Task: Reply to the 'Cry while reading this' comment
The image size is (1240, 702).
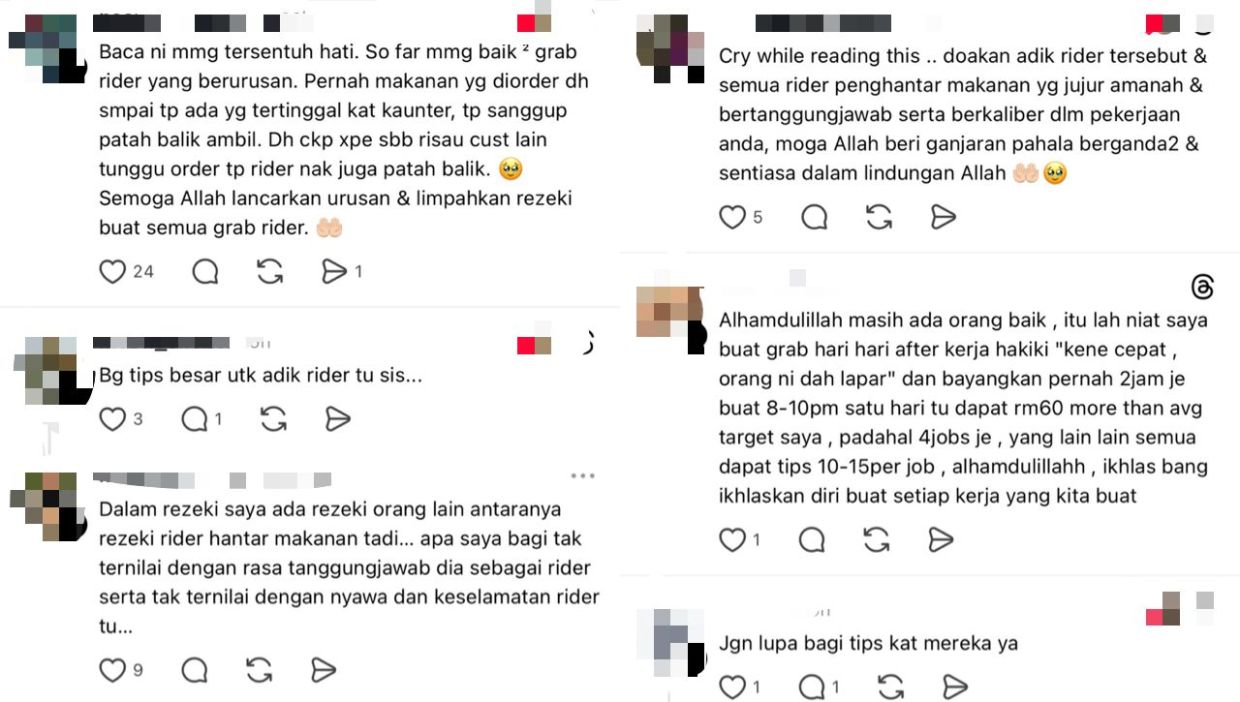Action: tap(815, 217)
